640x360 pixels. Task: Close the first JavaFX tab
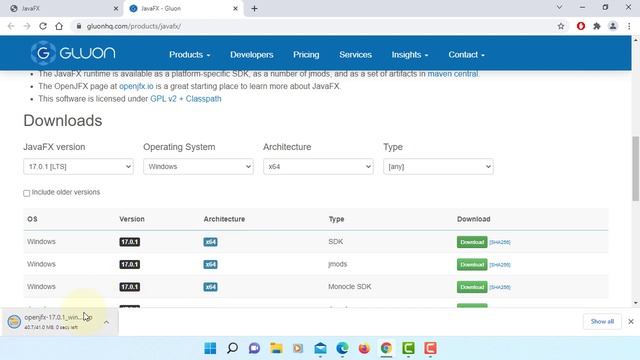pos(116,8)
